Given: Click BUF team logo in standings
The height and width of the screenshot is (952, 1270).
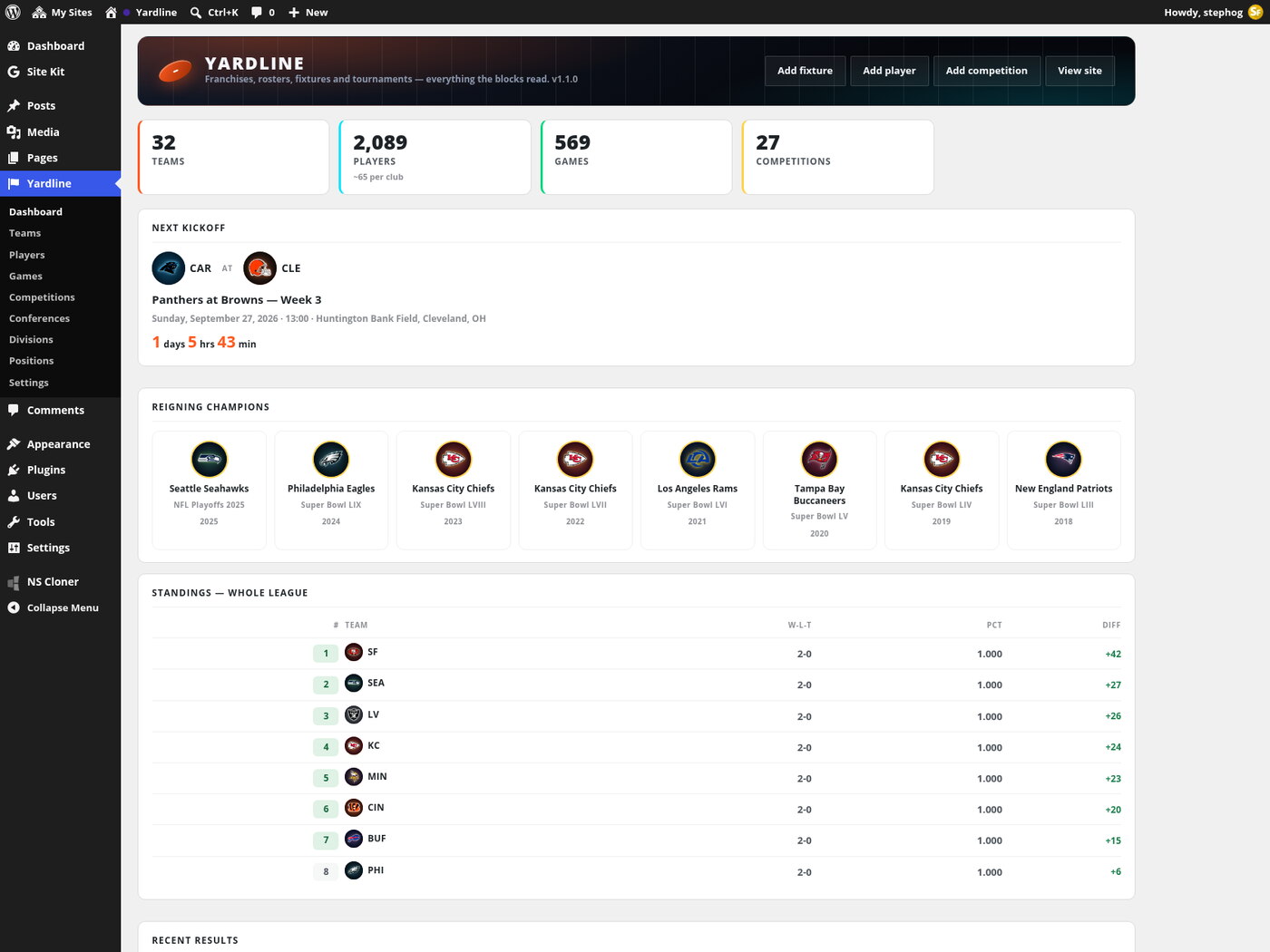Looking at the screenshot, I should click(x=354, y=840).
